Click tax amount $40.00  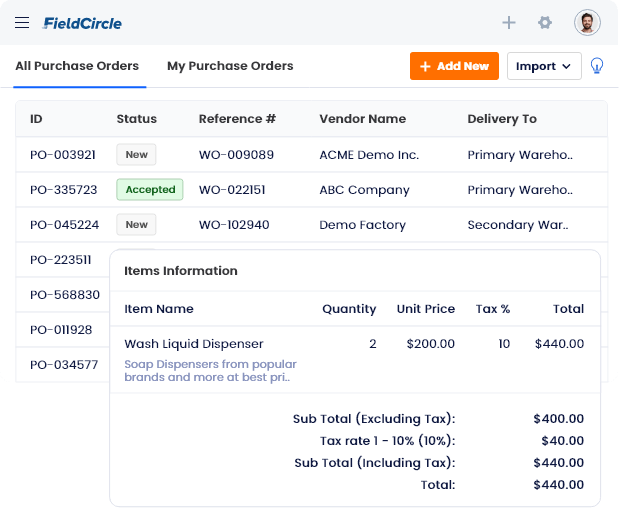(563, 441)
